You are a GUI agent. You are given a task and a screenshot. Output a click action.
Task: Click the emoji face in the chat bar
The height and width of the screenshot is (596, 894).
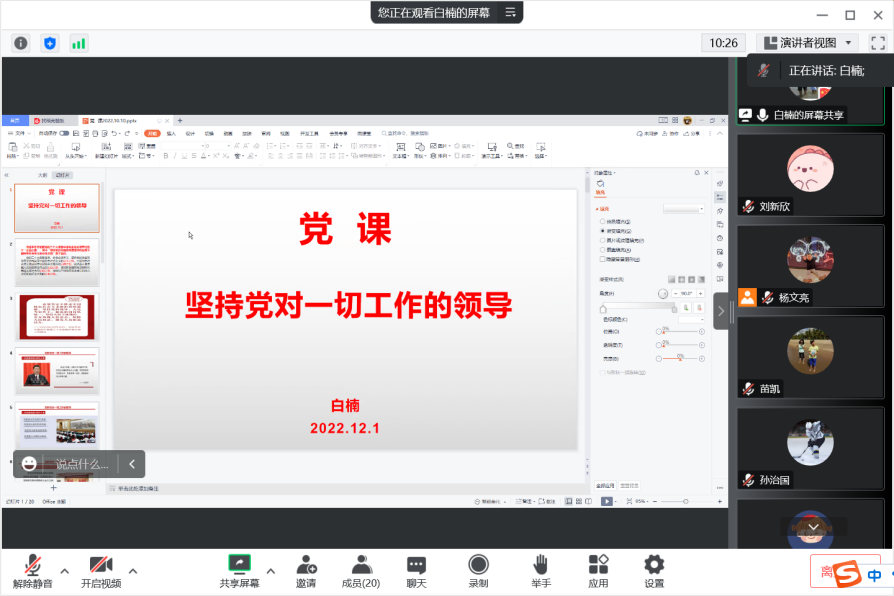coord(30,464)
